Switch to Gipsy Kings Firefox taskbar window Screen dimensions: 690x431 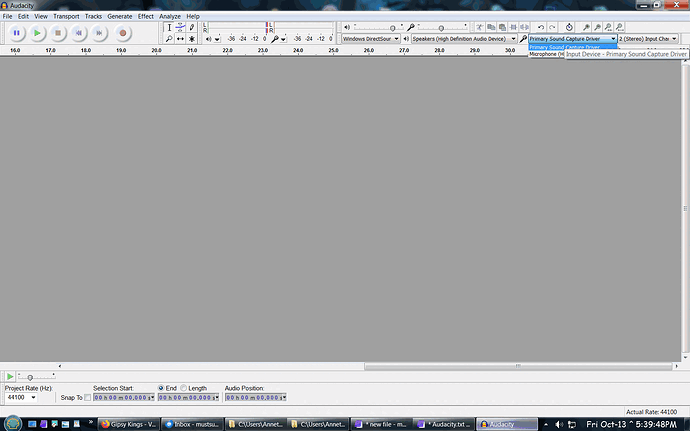(x=128, y=424)
